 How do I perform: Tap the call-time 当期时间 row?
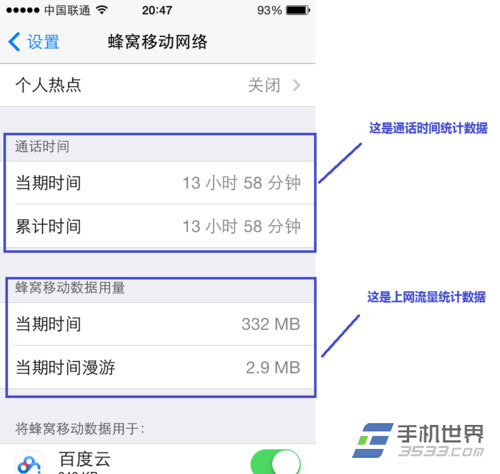click(x=158, y=183)
